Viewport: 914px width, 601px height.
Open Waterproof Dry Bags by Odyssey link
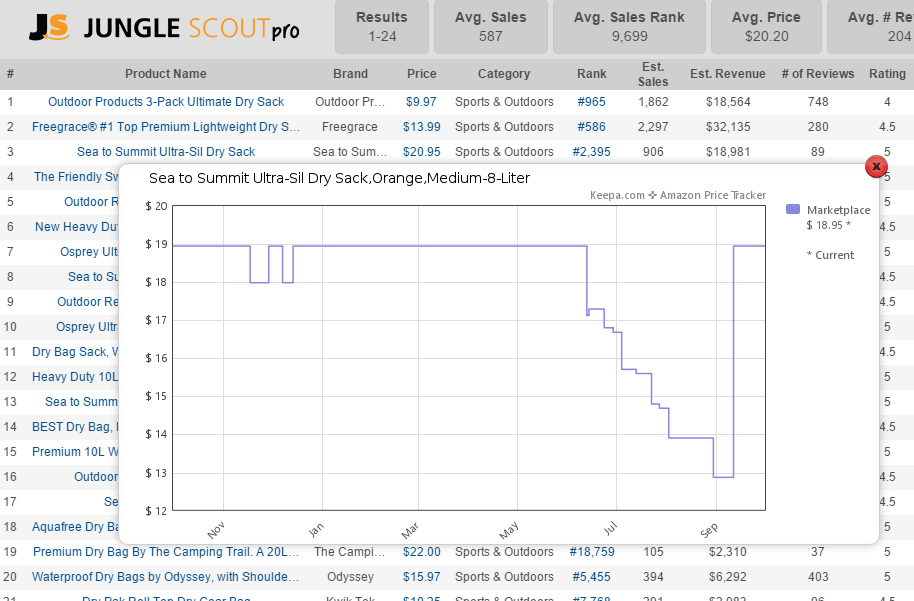coord(166,577)
